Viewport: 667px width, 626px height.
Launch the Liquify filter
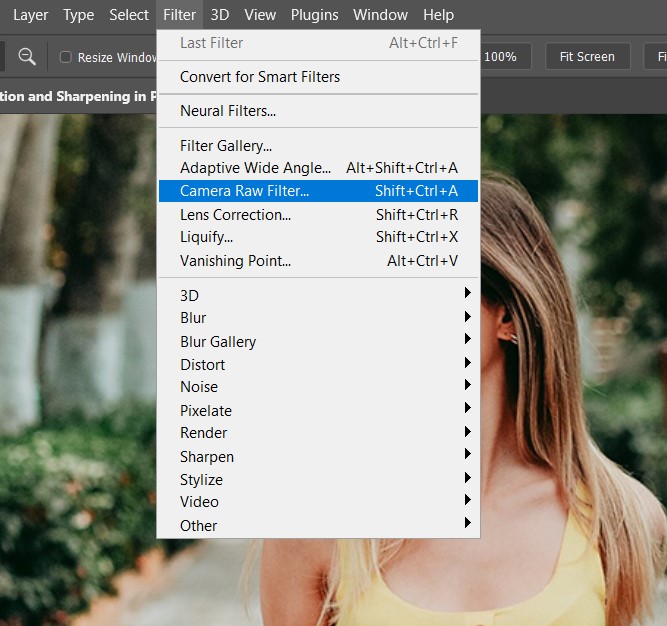coord(206,237)
